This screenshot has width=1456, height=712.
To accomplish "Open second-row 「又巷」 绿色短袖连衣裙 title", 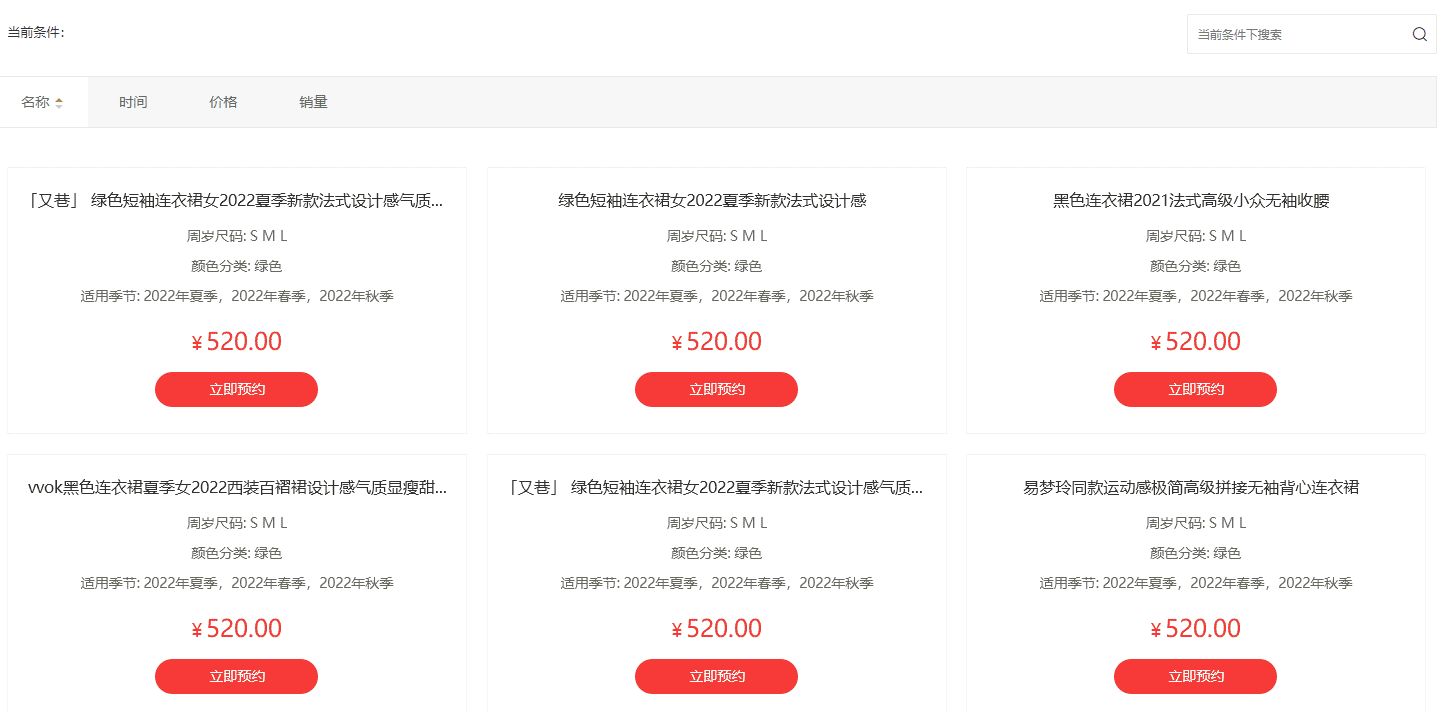I will pos(716,488).
